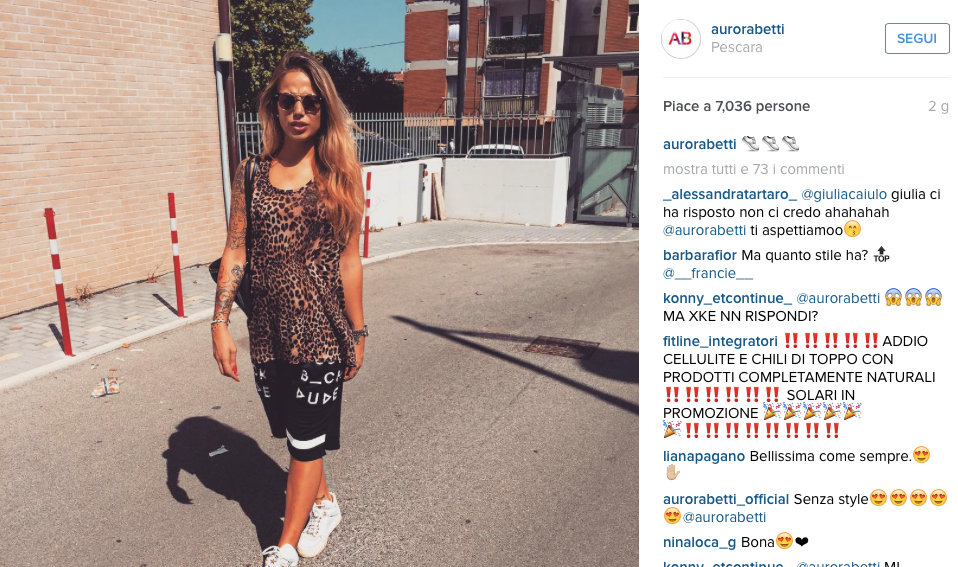Open ninaloca_g commenter profile
Viewport: 958px width, 567px height.
pyautogui.click(x=700, y=542)
